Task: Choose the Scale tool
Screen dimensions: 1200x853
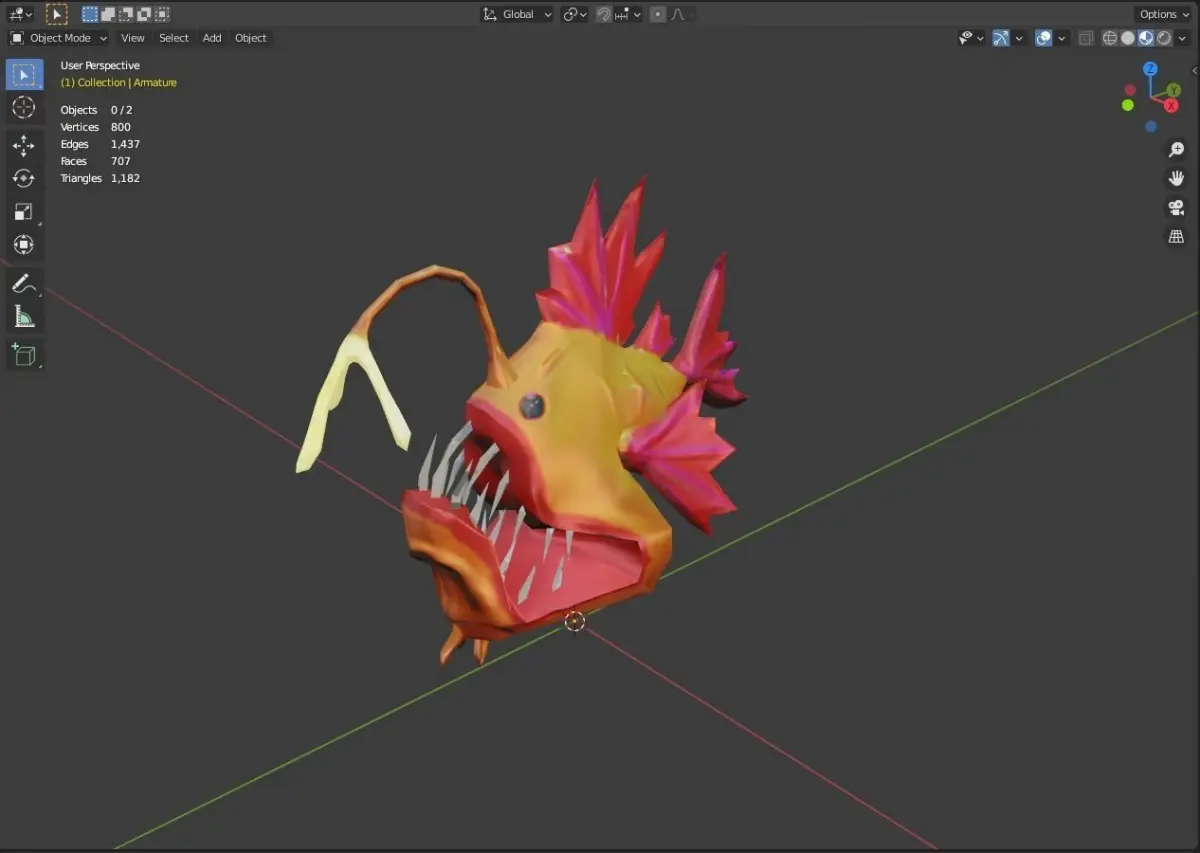Action: click(24, 212)
